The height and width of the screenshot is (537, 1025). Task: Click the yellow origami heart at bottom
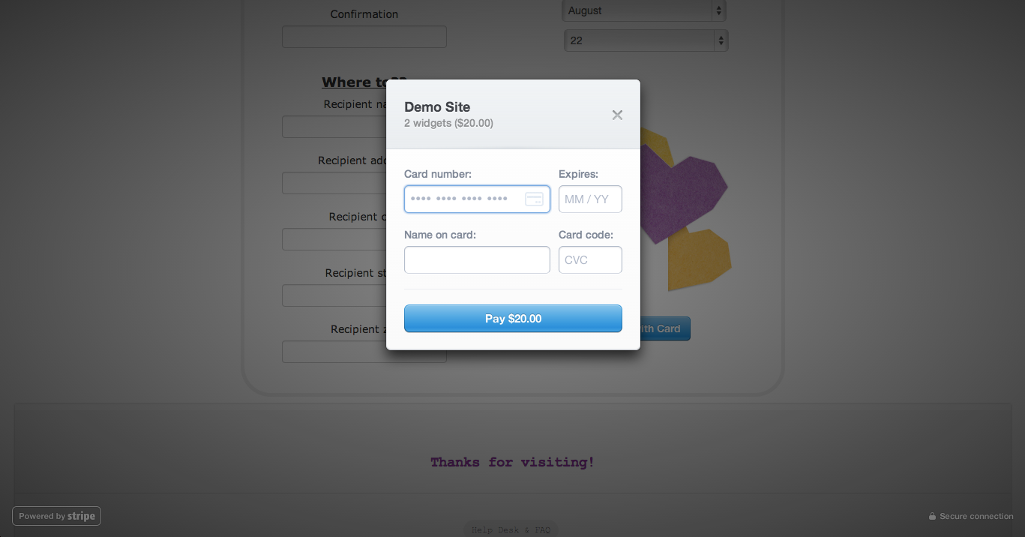[x=700, y=260]
